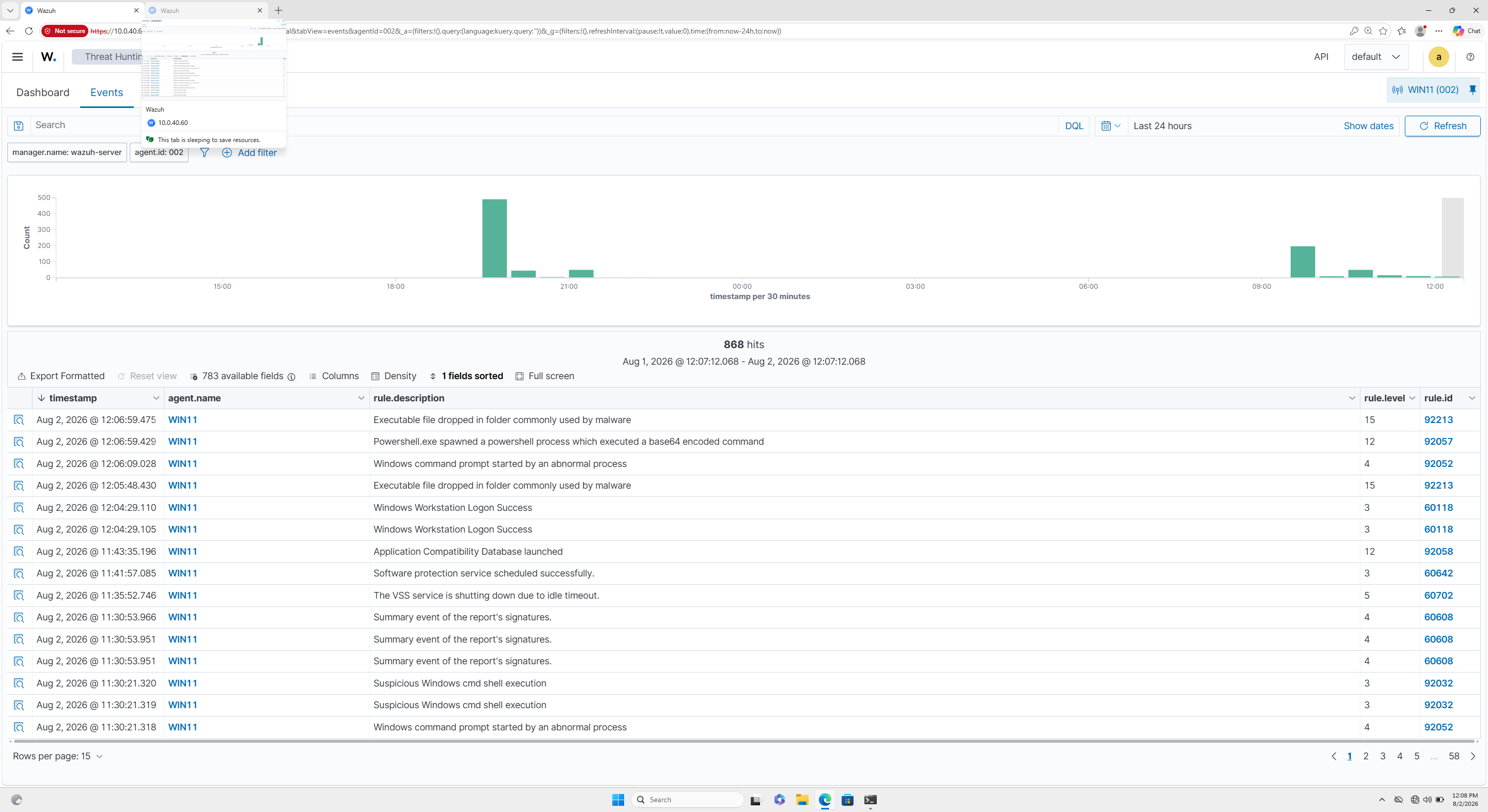Open rule 92057 link
This screenshot has height=812, width=1488.
pyautogui.click(x=1438, y=442)
